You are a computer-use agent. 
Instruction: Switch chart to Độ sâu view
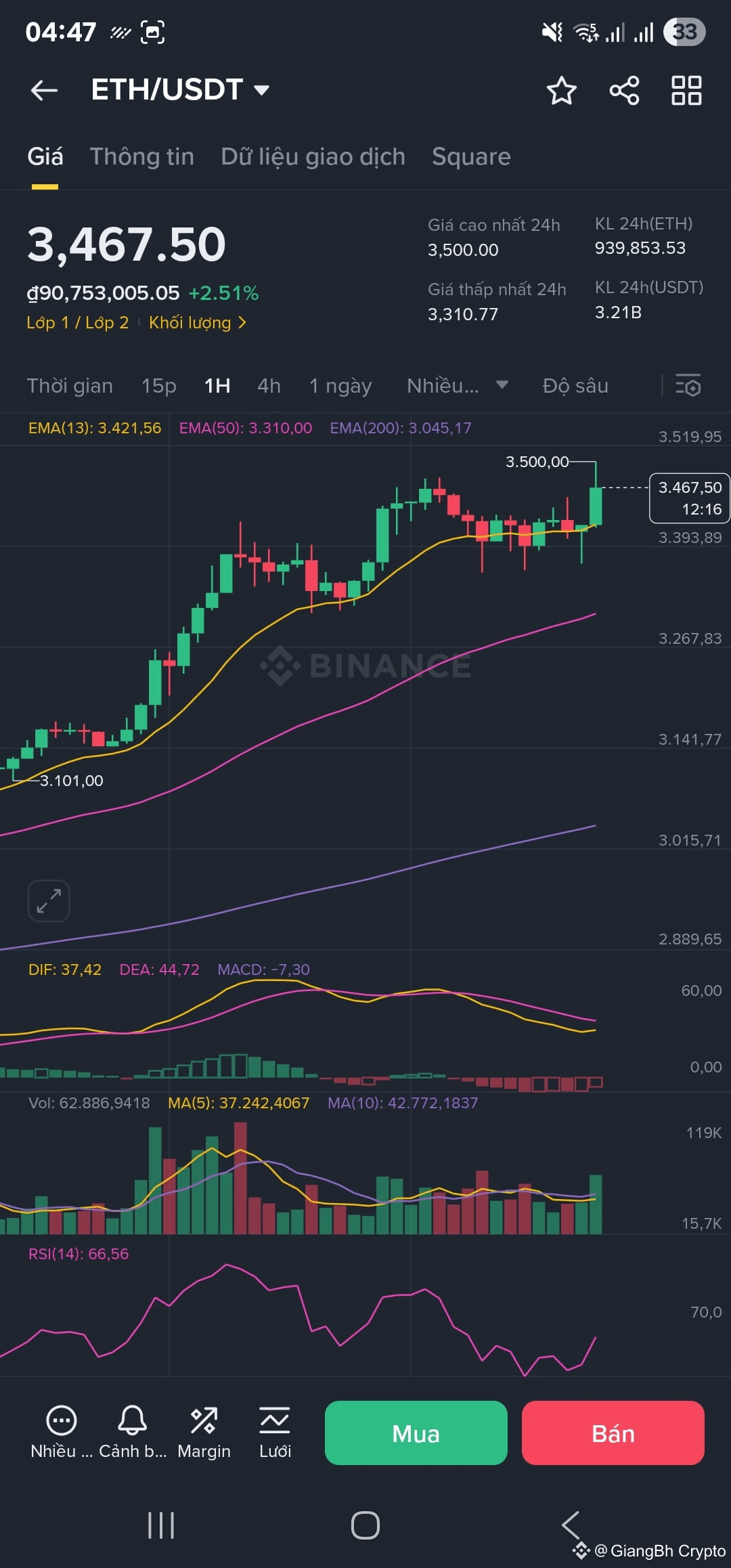(x=575, y=386)
